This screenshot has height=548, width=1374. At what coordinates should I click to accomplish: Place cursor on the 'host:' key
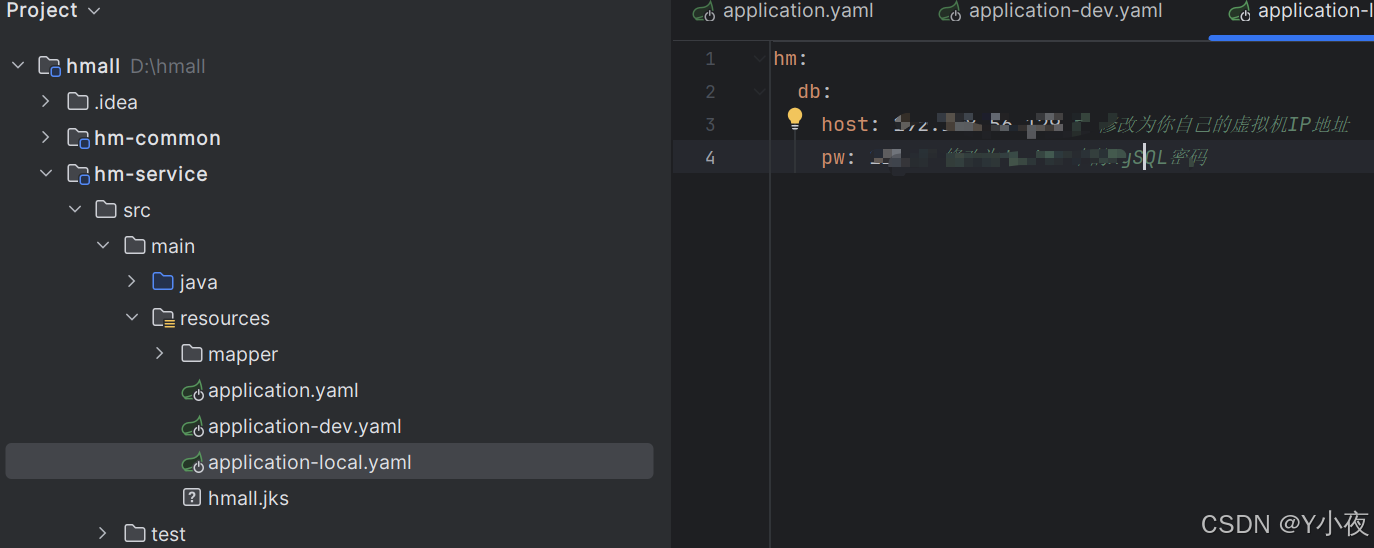850,125
